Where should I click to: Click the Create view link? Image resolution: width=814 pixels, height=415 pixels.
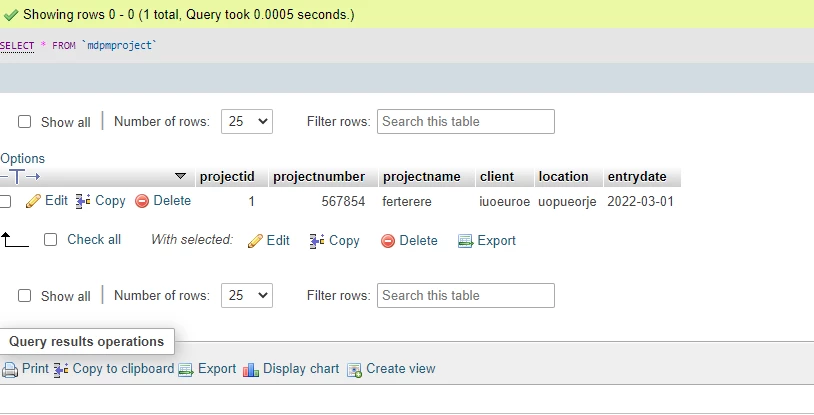(400, 369)
